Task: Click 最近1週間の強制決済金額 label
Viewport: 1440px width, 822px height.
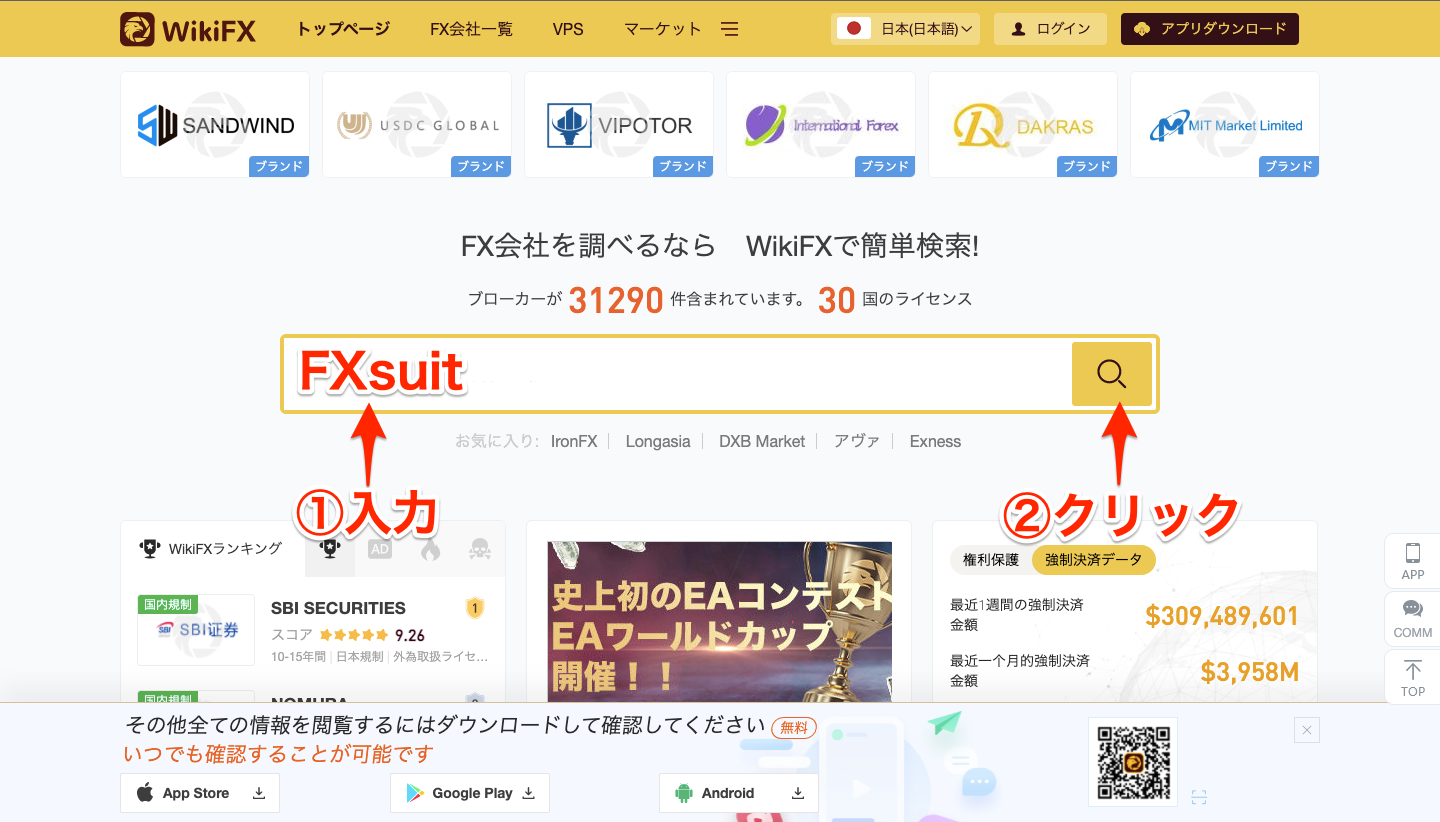Action: (1017, 615)
